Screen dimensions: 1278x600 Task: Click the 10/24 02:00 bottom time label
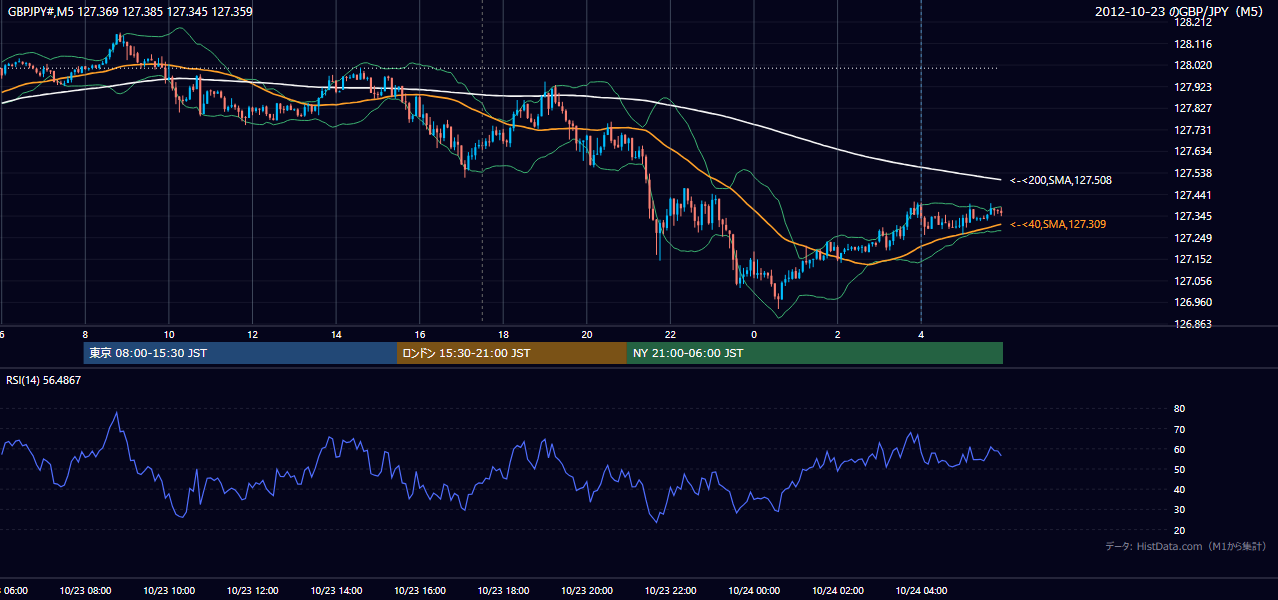[837, 591]
